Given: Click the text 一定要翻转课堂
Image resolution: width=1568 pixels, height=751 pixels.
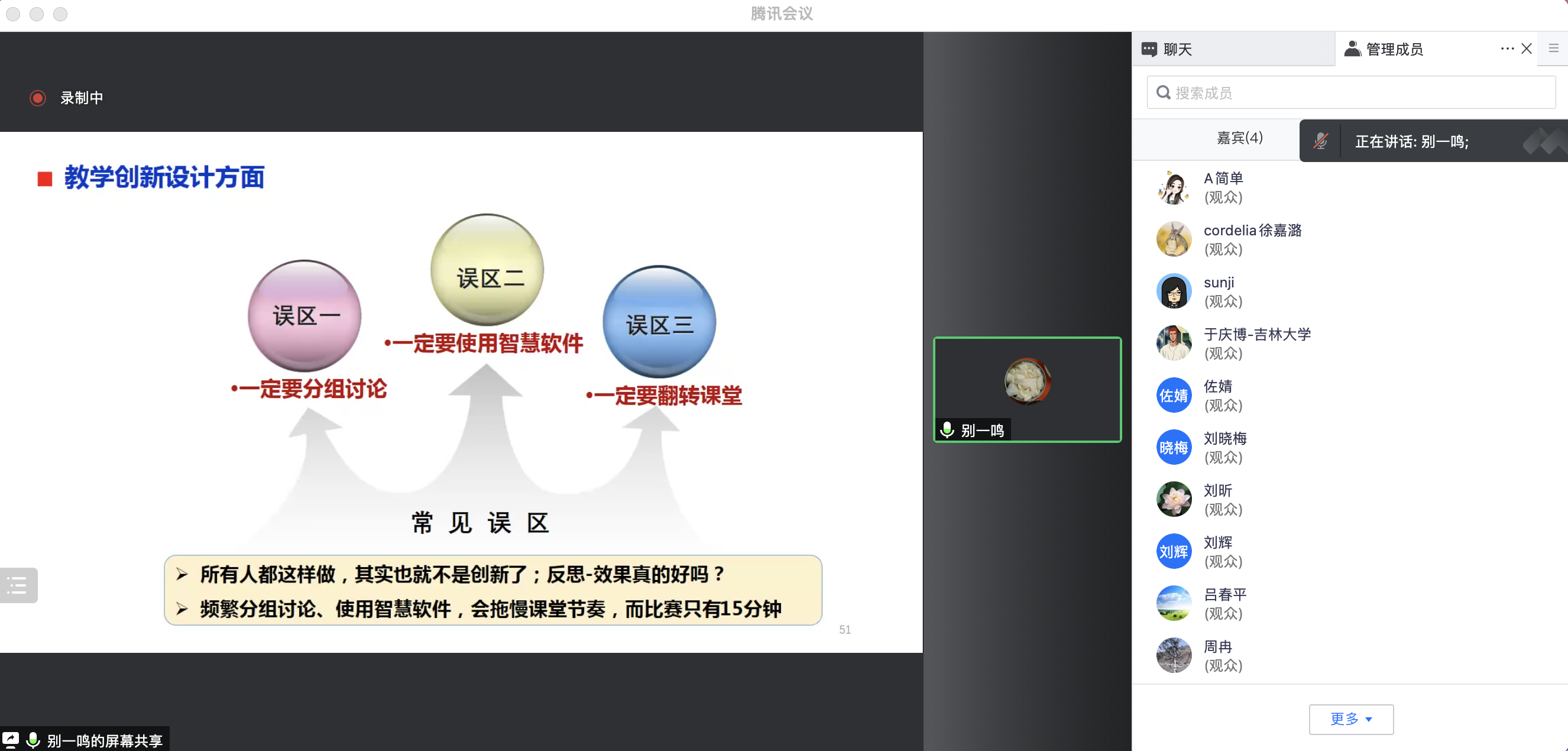Looking at the screenshot, I should (x=668, y=396).
